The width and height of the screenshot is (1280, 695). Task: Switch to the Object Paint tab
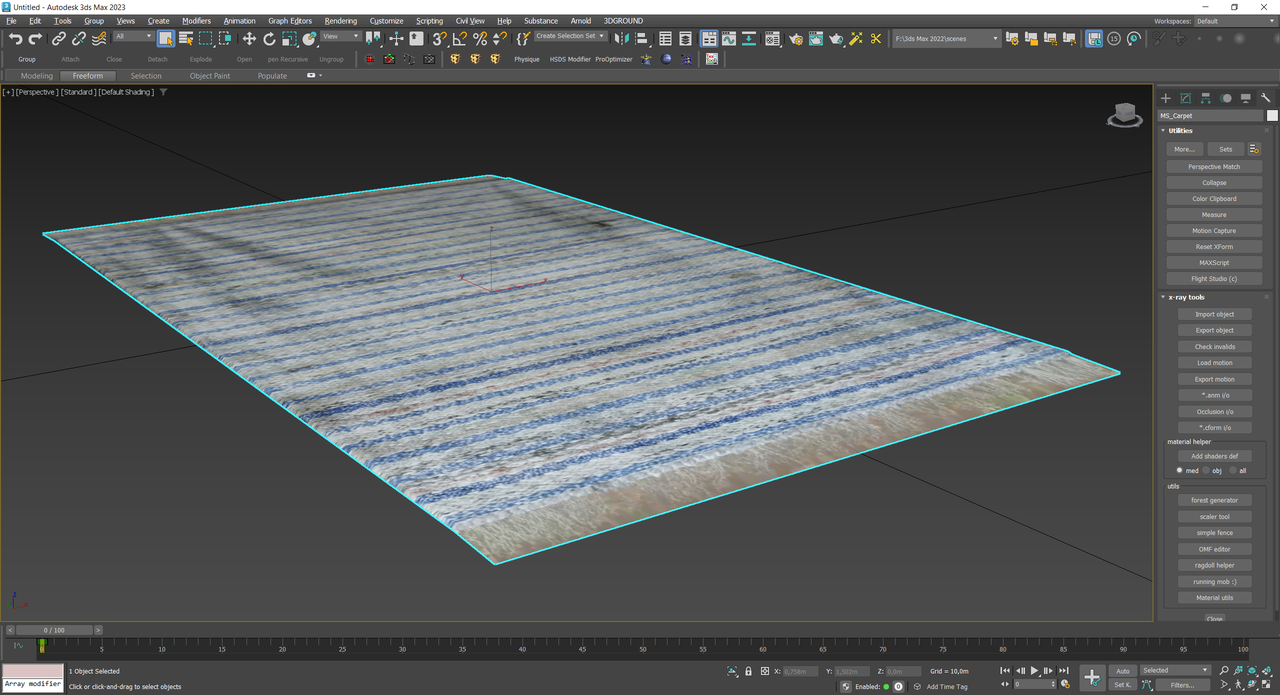tap(209, 76)
